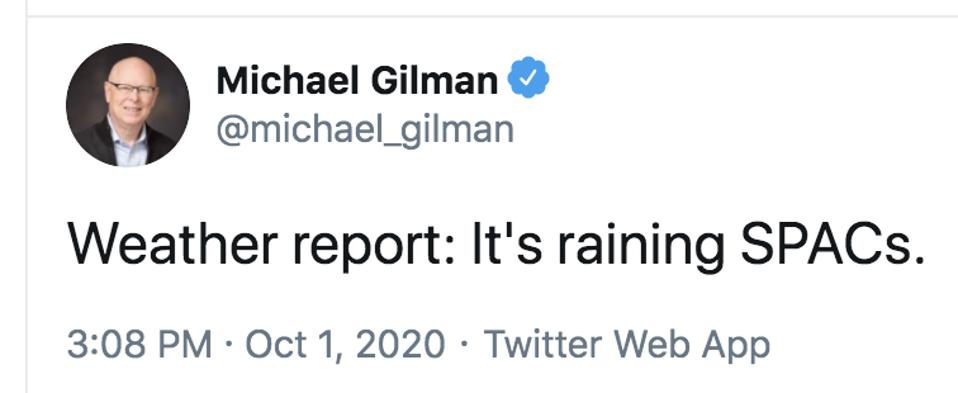Open the 3:08 PM timestamp link
The image size is (958, 393).
(x=139, y=345)
